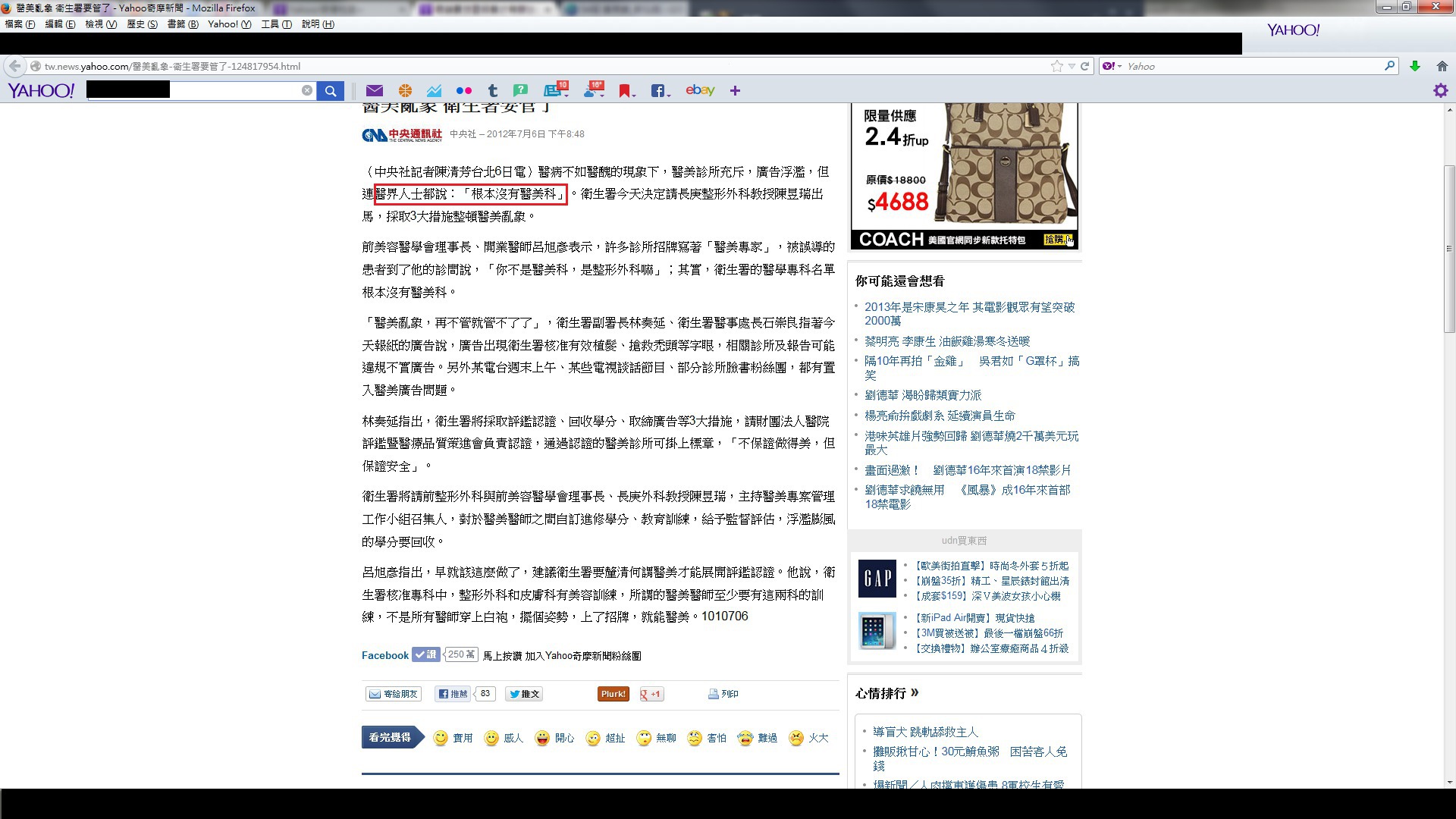The width and height of the screenshot is (1456, 819).
Task: Open the 工具 (Tools) menu
Action: click(x=276, y=24)
